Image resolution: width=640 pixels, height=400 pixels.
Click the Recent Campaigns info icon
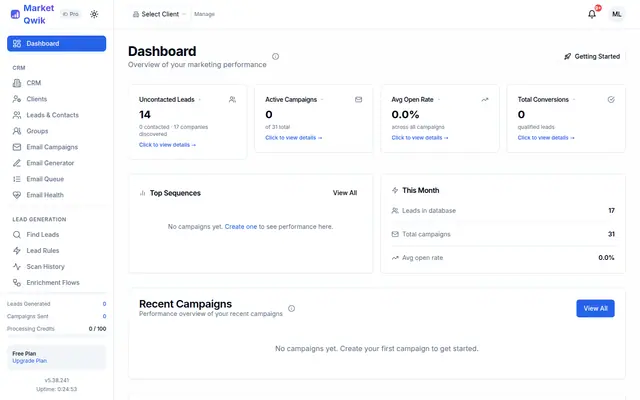[291, 309]
